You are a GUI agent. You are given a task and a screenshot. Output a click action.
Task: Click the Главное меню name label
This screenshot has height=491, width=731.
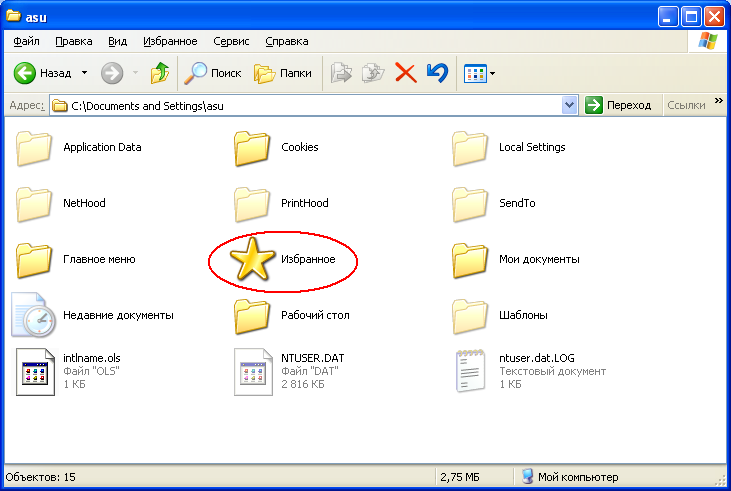[x=99, y=259]
